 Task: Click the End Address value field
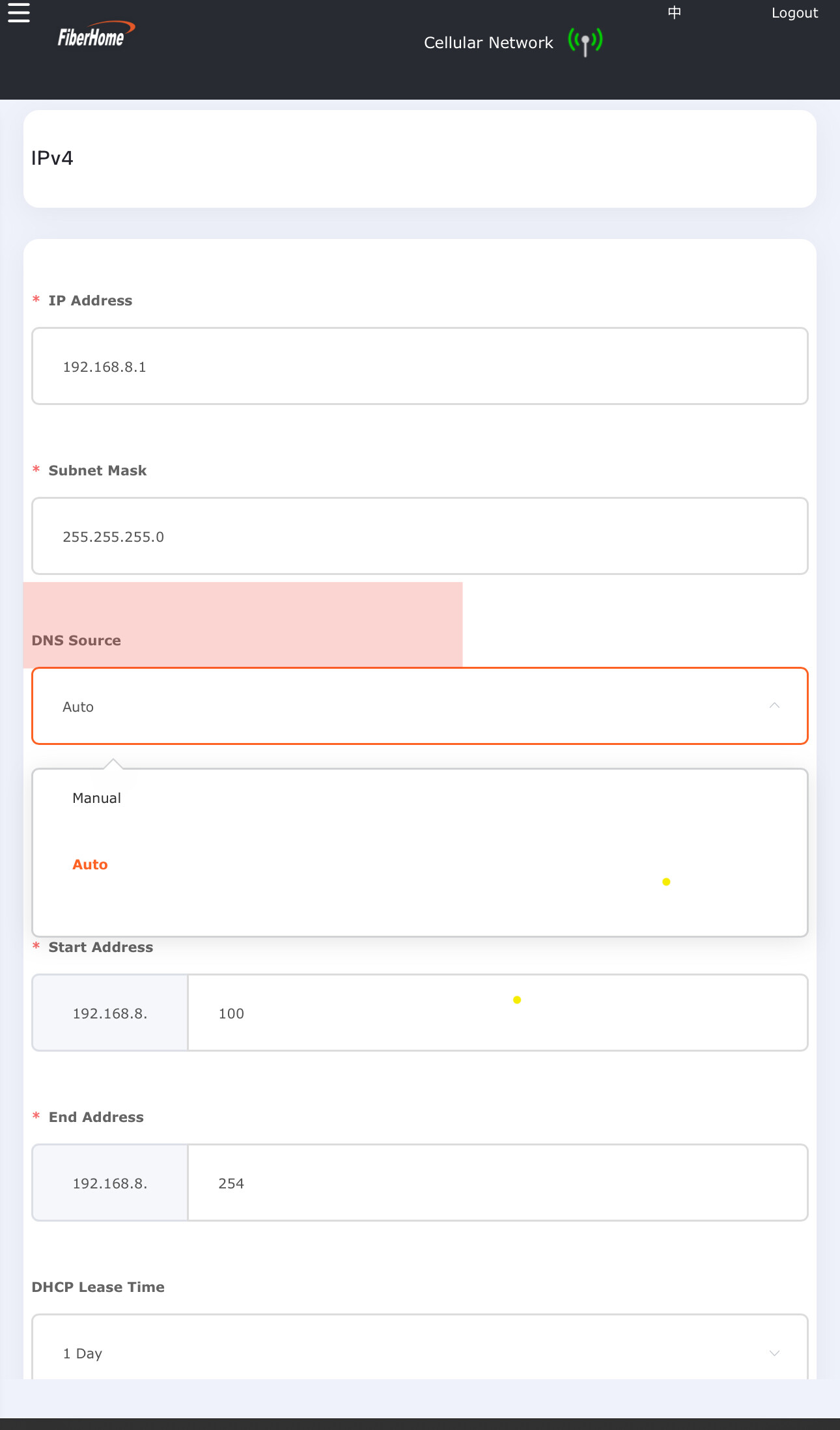(497, 1183)
